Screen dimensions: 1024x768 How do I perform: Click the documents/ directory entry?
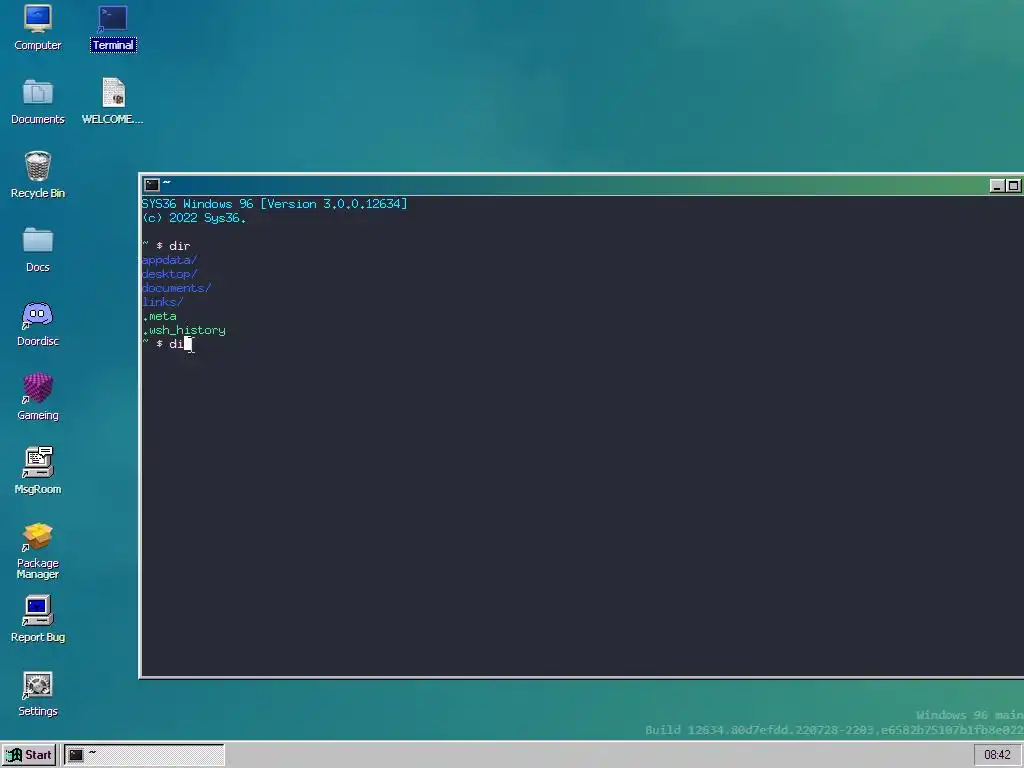[x=176, y=288]
